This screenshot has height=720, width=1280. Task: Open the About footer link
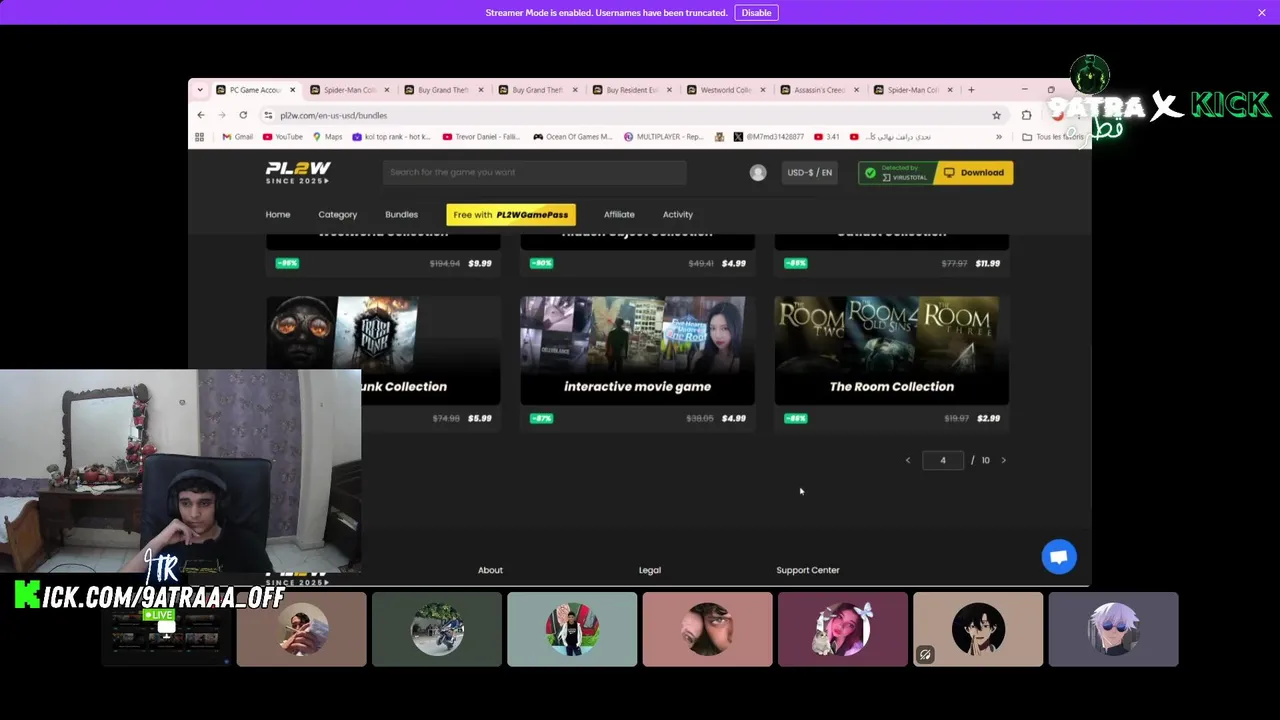click(490, 570)
